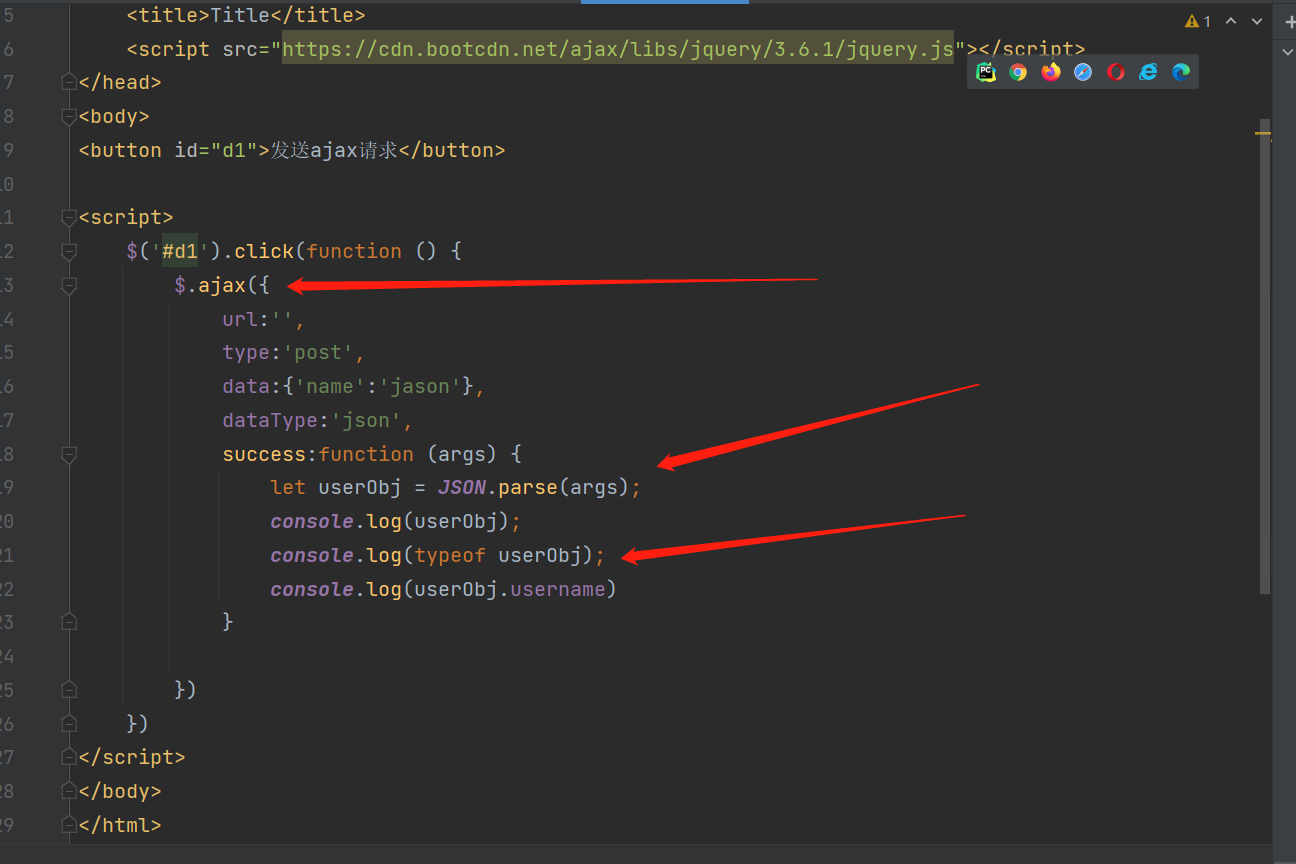Click the closing </body> tag text
The height and width of the screenshot is (864, 1296).
(x=120, y=791)
